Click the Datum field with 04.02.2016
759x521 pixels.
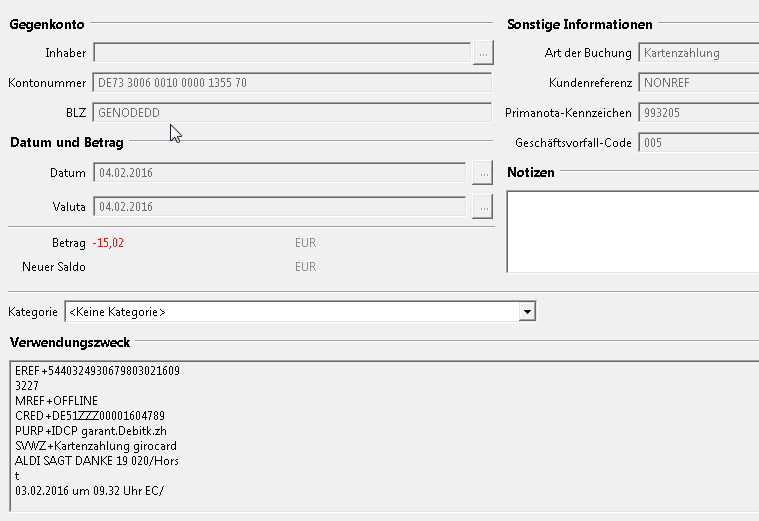point(280,173)
